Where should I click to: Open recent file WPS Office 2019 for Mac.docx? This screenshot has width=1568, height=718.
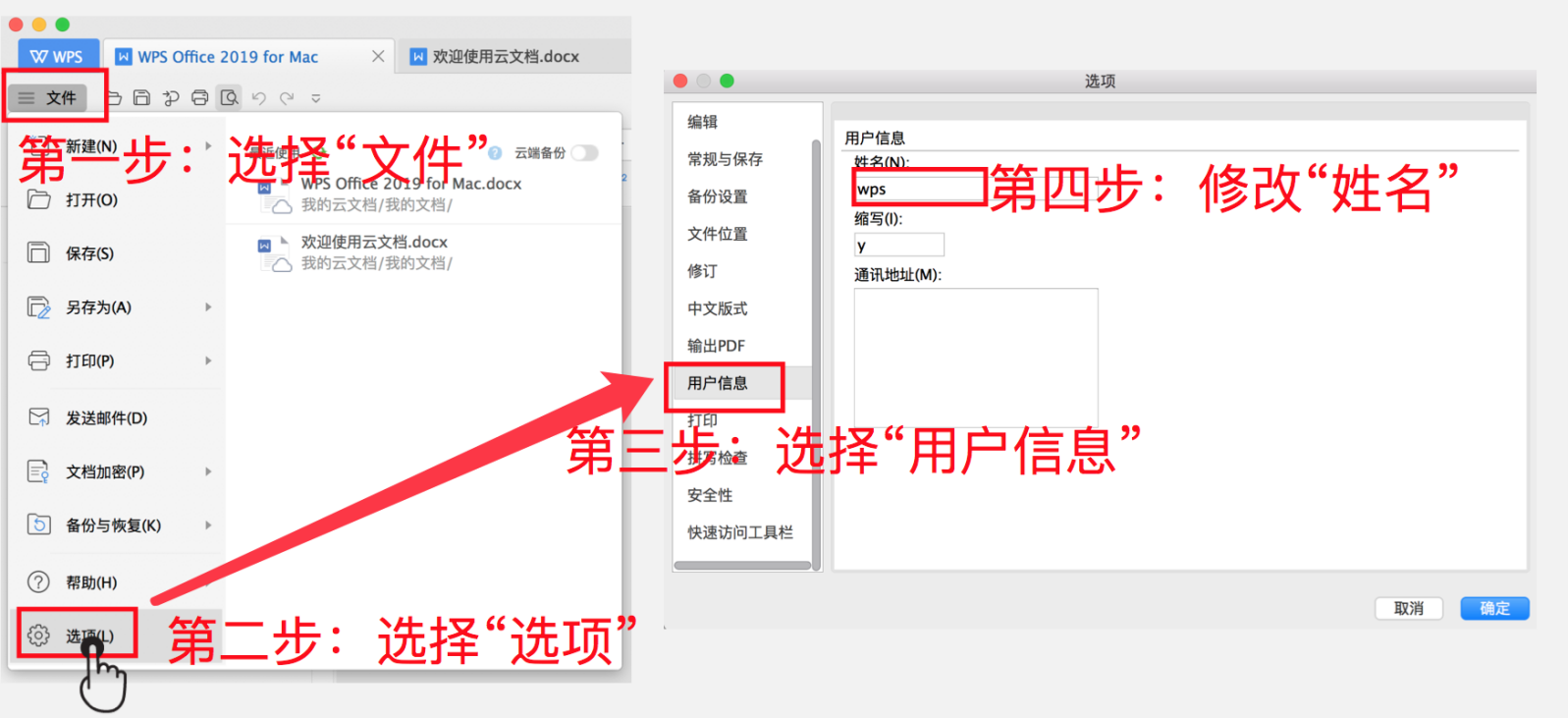[x=425, y=193]
